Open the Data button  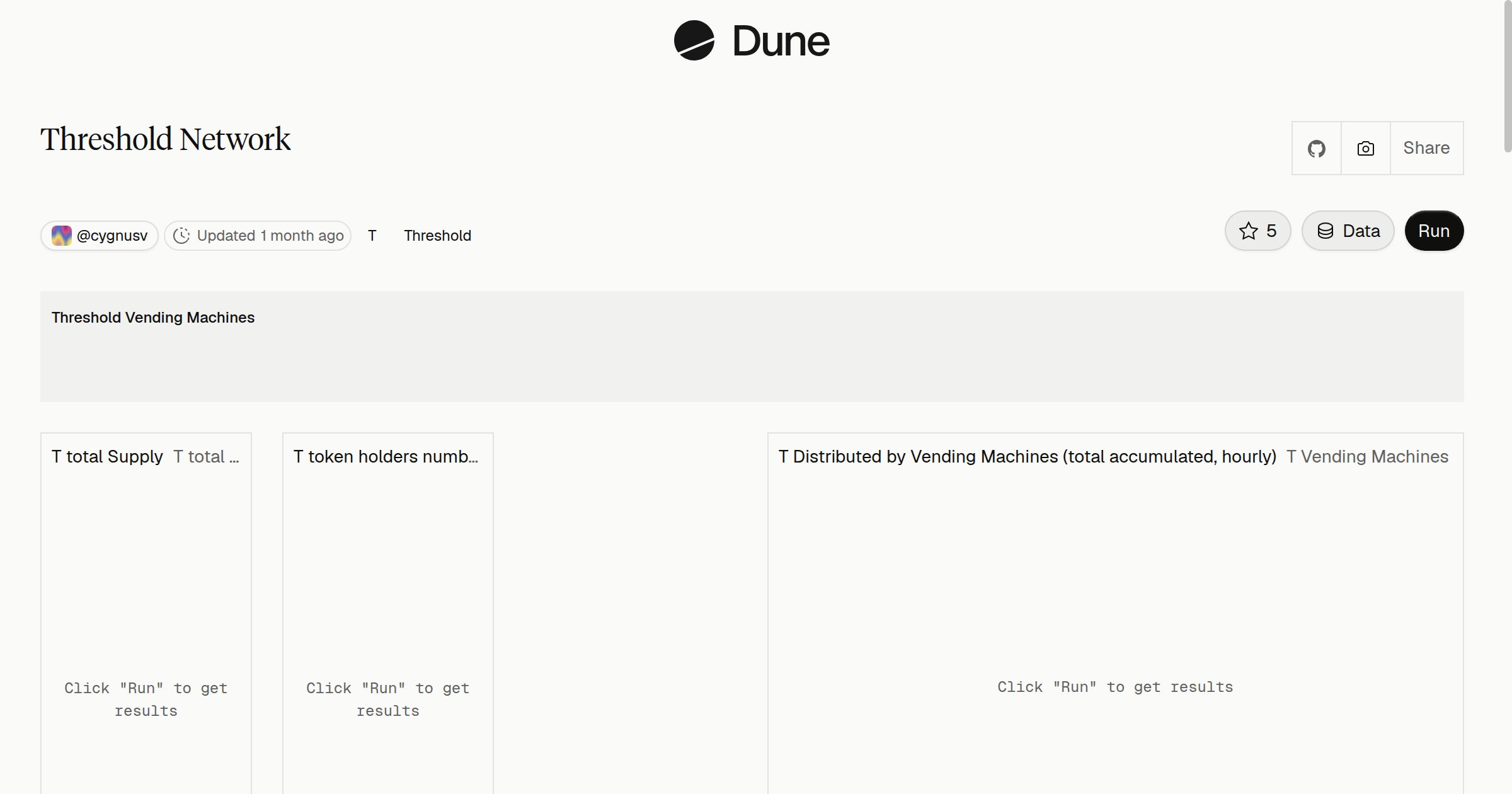[x=1348, y=231]
